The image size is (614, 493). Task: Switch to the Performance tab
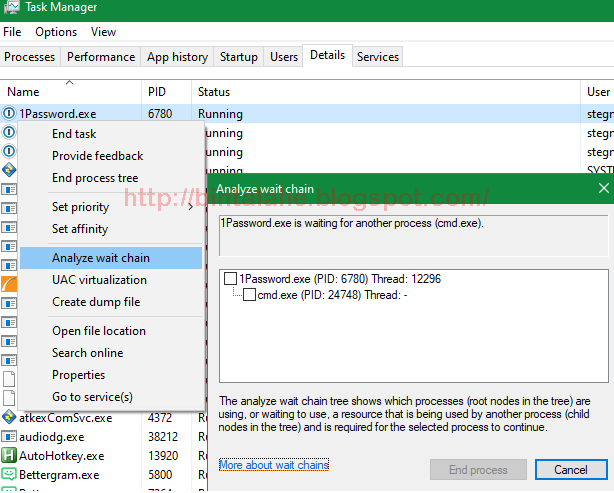[101, 57]
